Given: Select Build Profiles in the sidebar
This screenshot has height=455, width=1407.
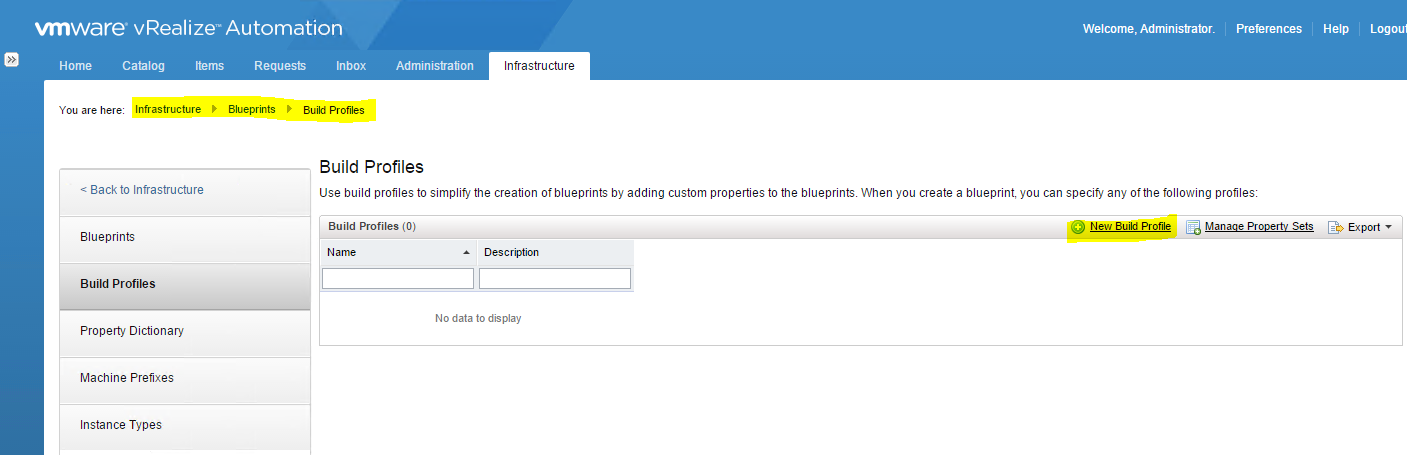Looking at the screenshot, I should pyautogui.click(x=185, y=284).
